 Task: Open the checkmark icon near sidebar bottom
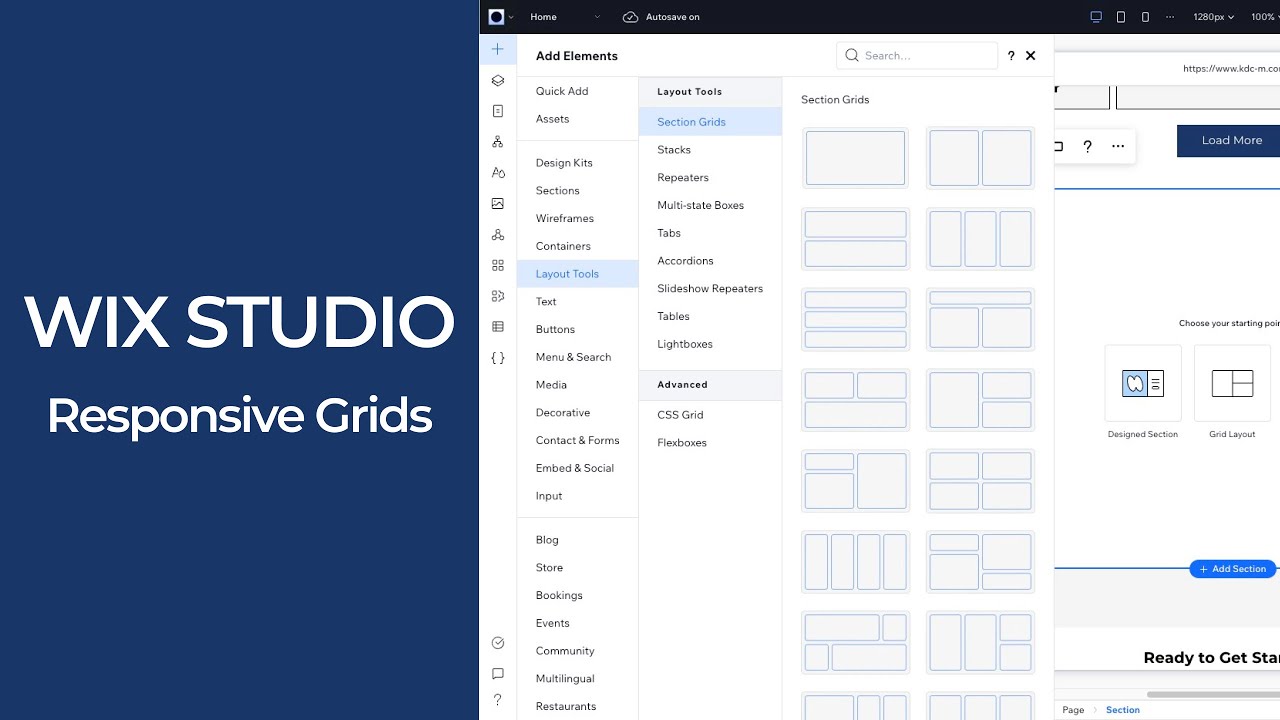coord(498,643)
